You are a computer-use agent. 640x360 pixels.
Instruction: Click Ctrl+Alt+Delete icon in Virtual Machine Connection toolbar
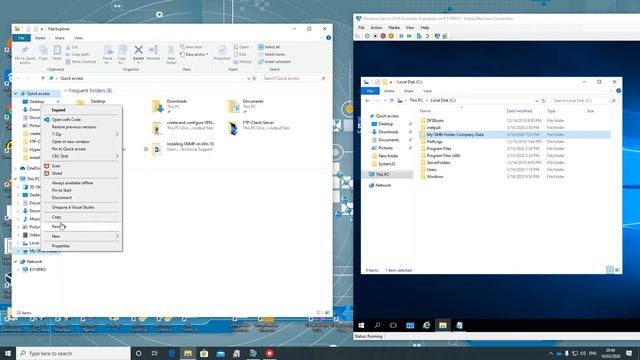click(x=358, y=36)
